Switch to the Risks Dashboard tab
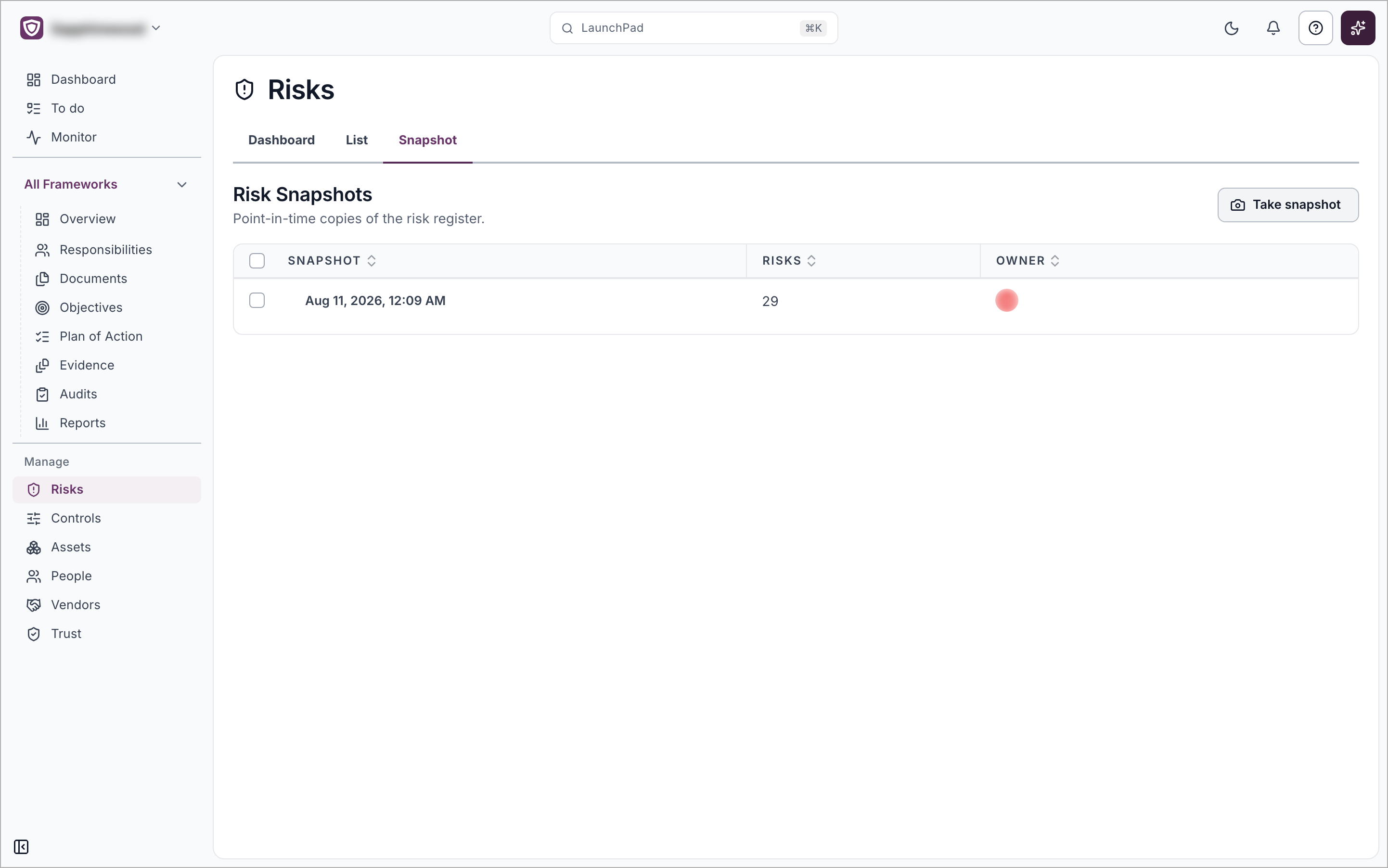1388x868 pixels. (282, 140)
